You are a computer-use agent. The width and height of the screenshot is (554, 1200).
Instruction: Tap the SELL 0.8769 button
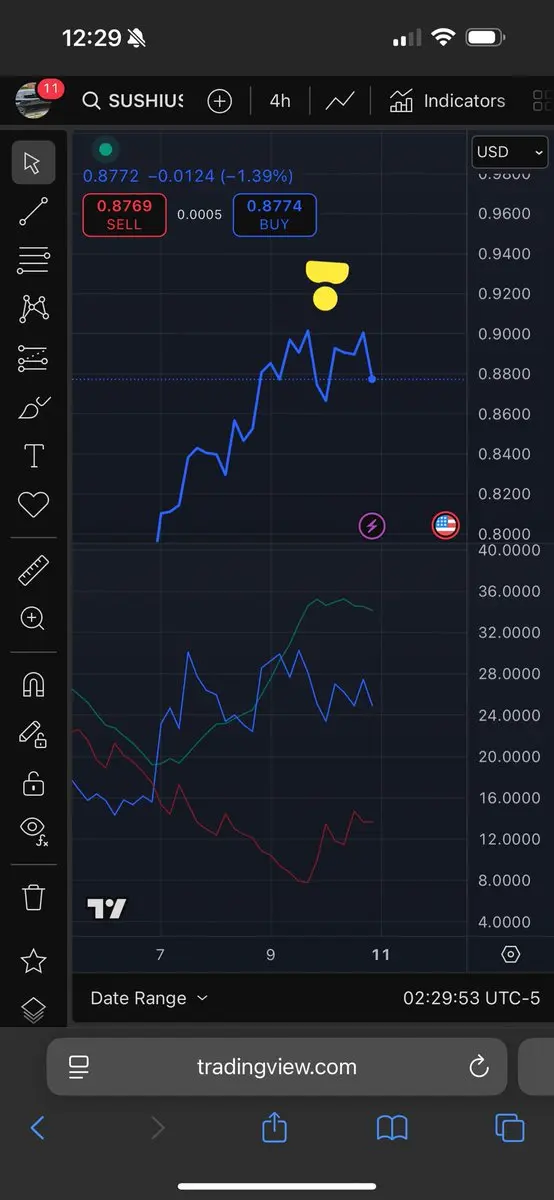pos(124,215)
